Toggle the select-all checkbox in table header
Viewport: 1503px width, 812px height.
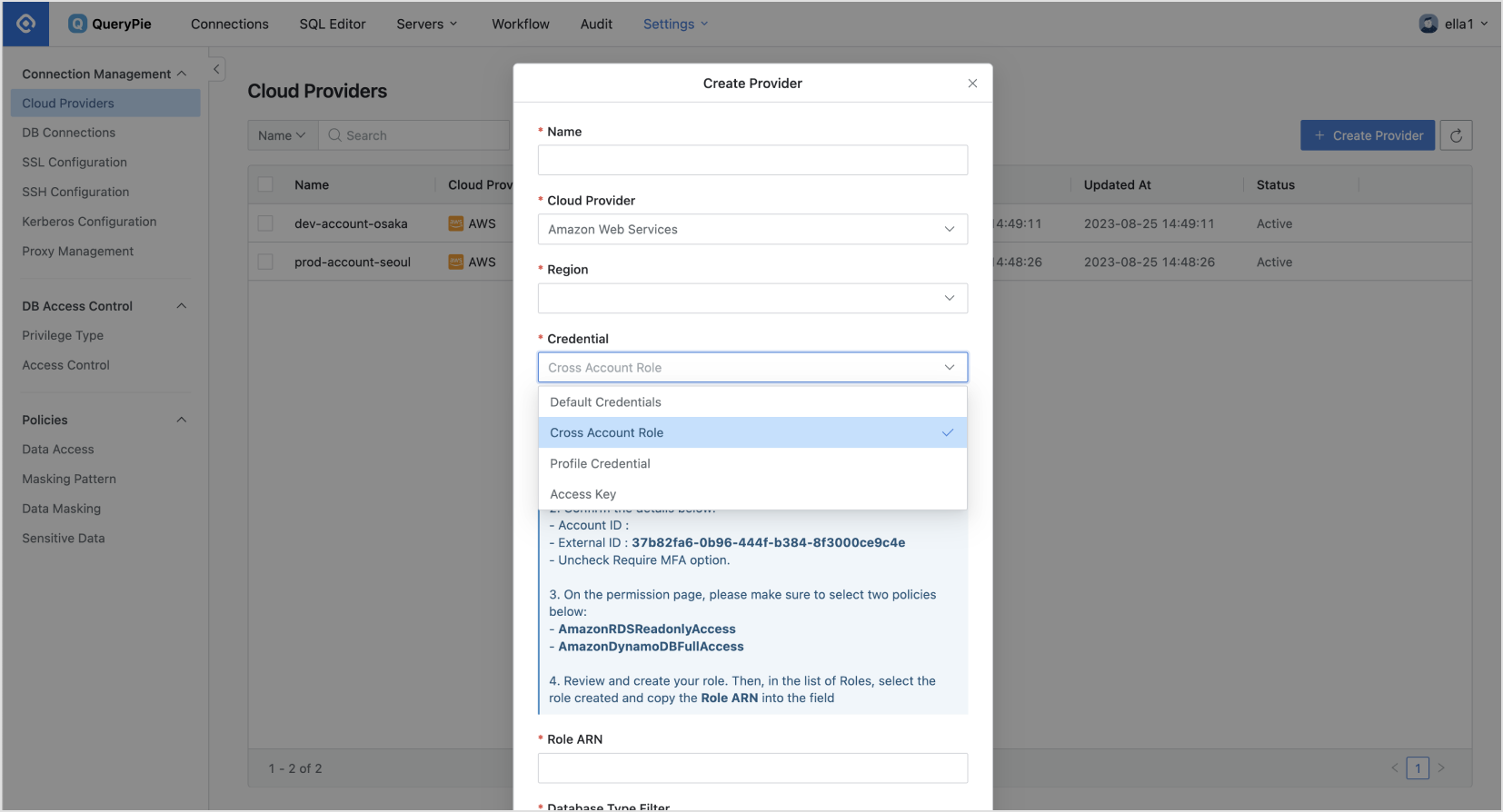pyautogui.click(x=265, y=184)
